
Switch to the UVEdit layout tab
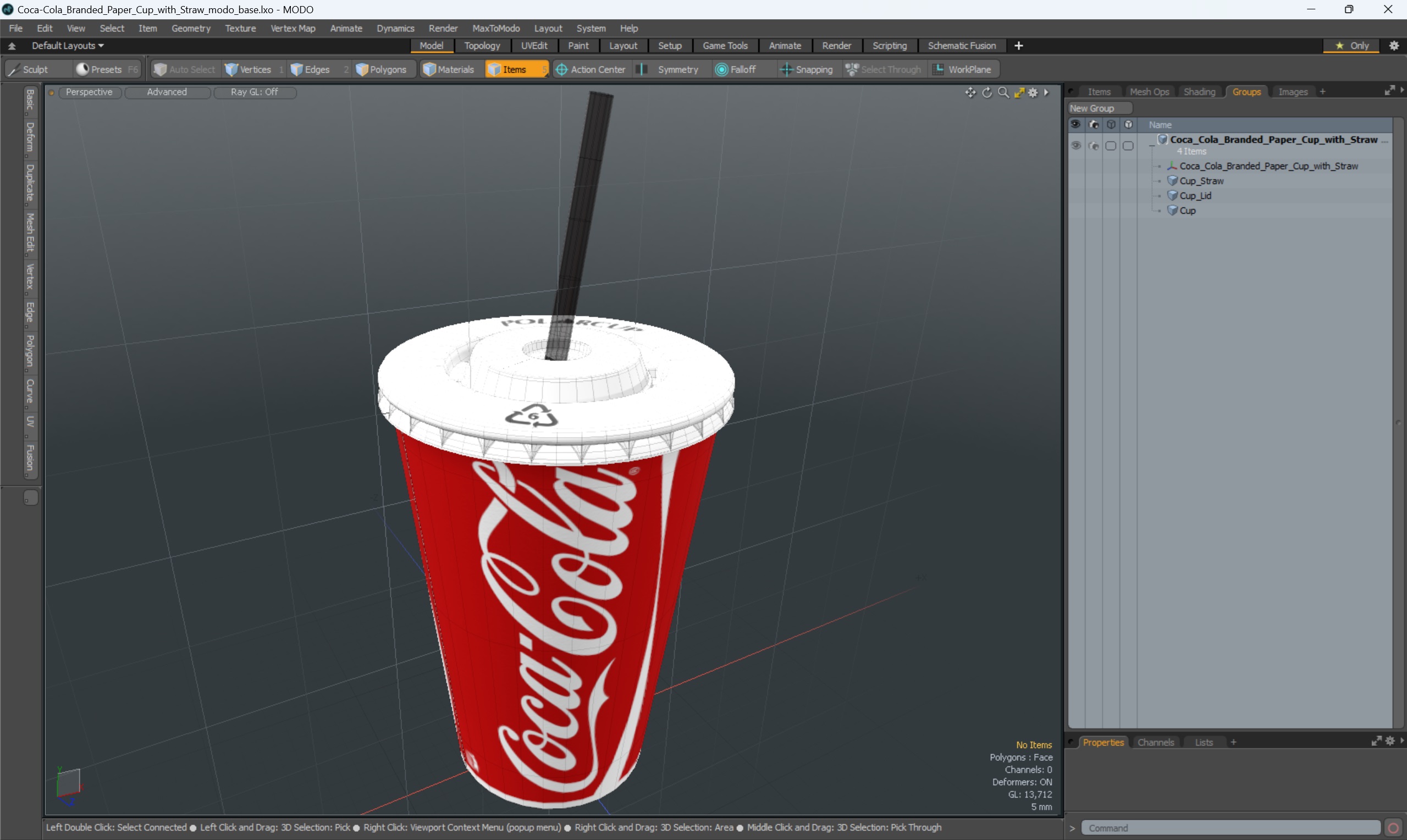click(x=534, y=45)
